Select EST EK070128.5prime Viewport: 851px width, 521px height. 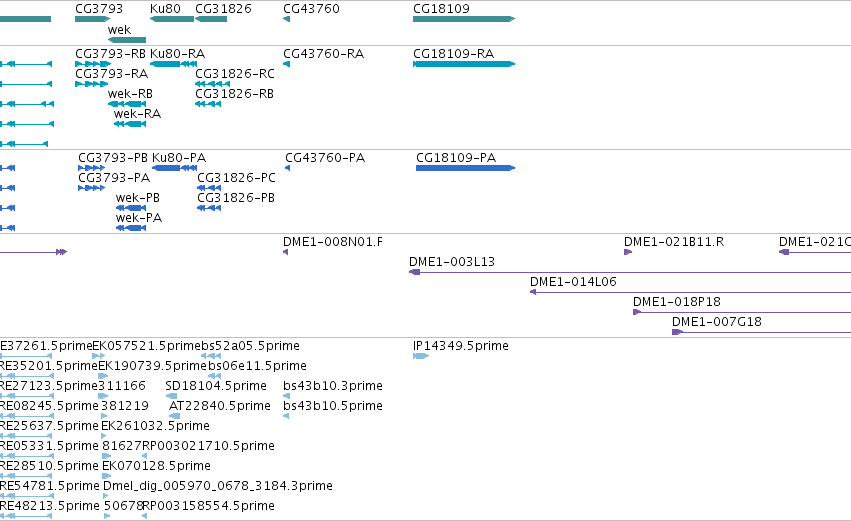[156, 467]
